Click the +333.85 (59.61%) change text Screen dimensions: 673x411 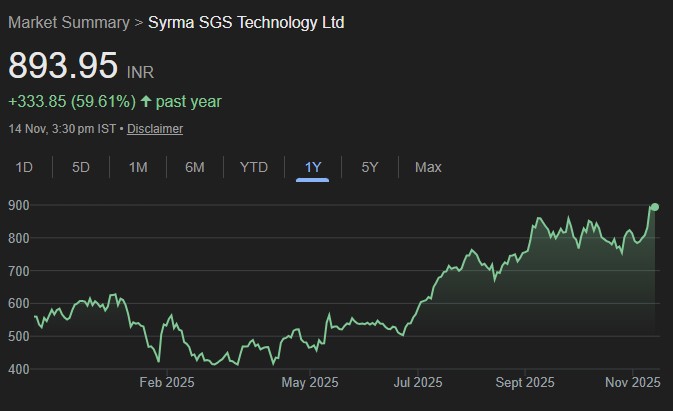coord(72,101)
